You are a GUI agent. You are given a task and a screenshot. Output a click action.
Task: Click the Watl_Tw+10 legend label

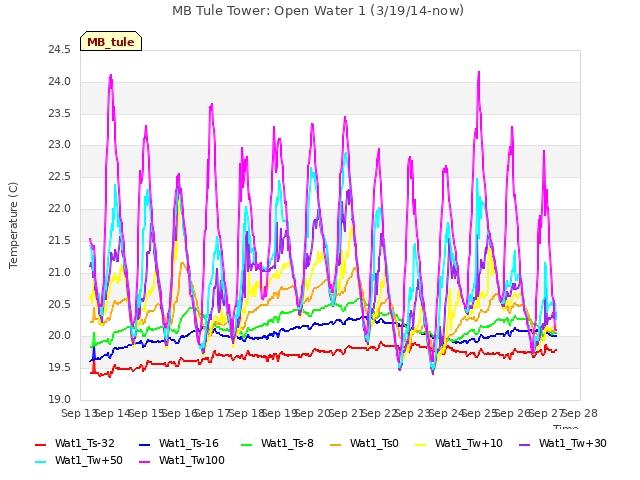469,443
